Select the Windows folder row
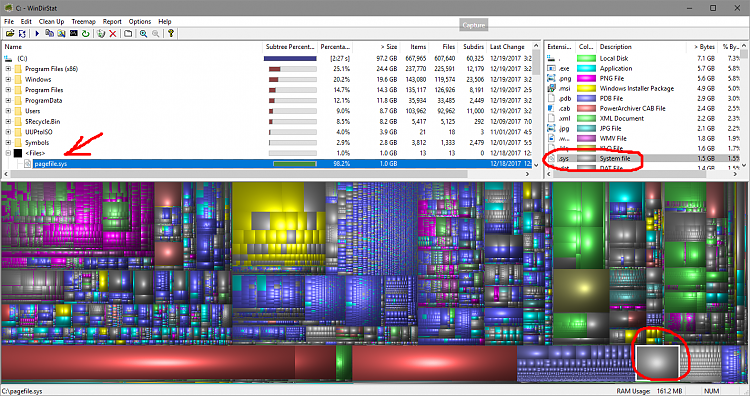This screenshot has width=750, height=396. click(x=268, y=79)
